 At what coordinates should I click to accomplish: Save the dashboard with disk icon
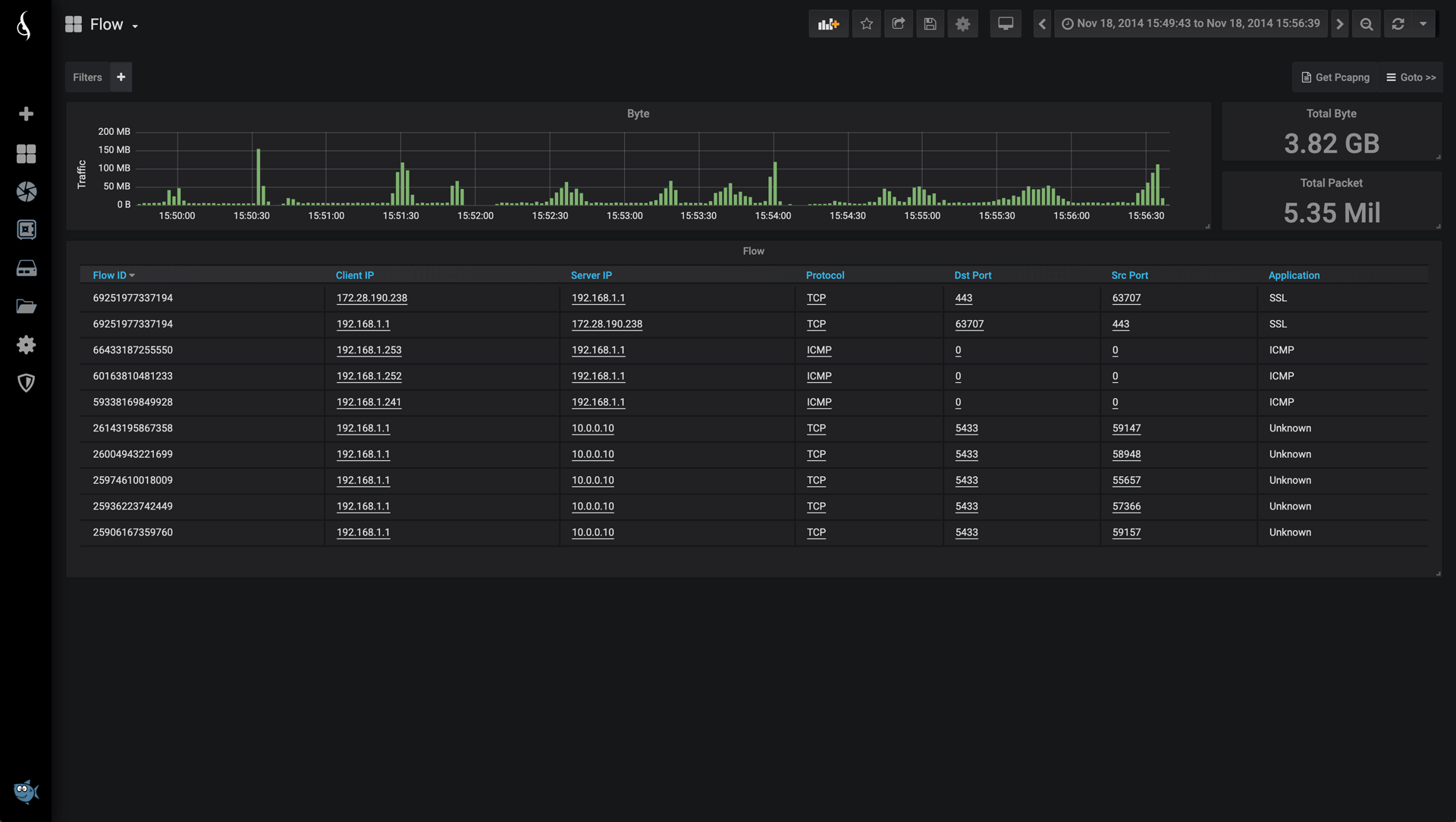[930, 24]
